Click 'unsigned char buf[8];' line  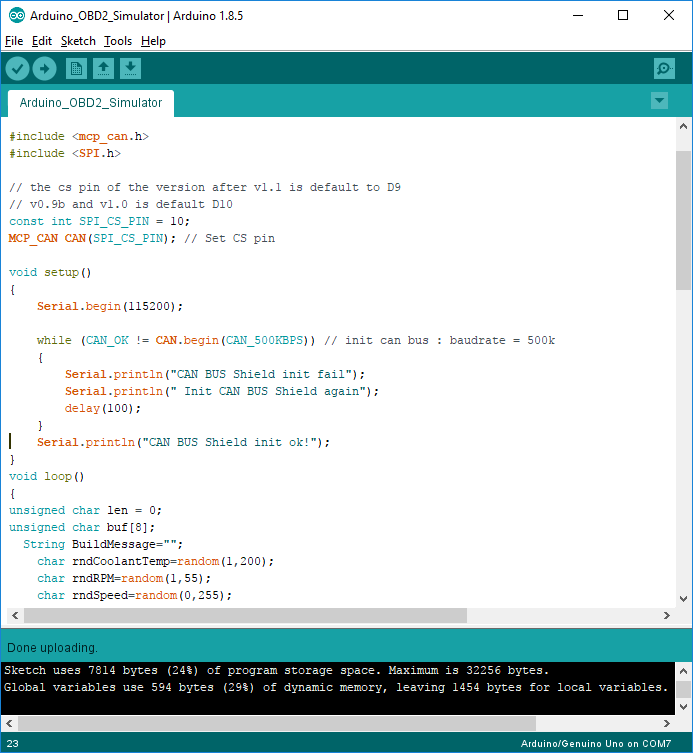82,527
